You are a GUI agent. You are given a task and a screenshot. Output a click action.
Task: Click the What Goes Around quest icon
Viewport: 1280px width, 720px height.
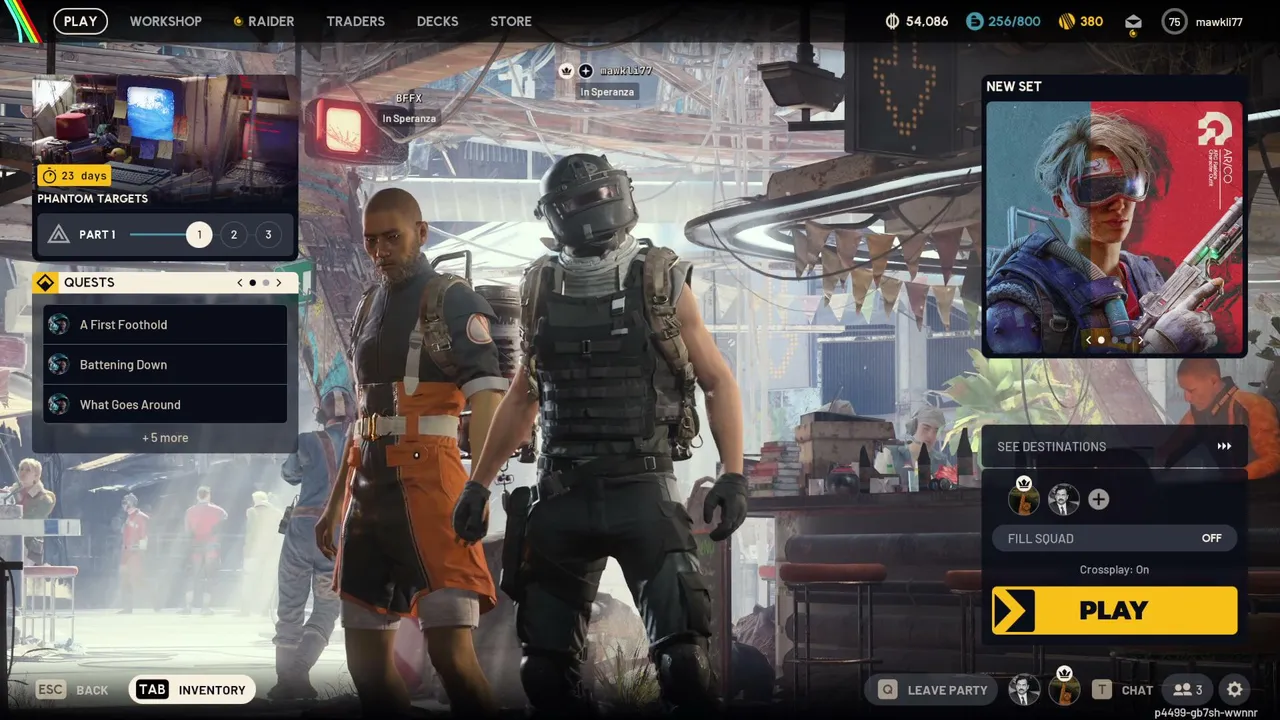point(59,404)
